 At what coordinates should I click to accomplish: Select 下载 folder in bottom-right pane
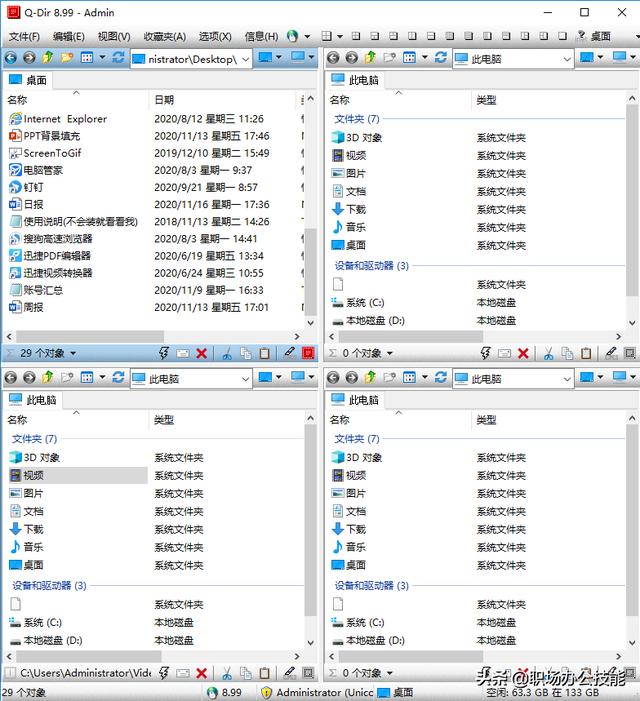click(x=349, y=529)
